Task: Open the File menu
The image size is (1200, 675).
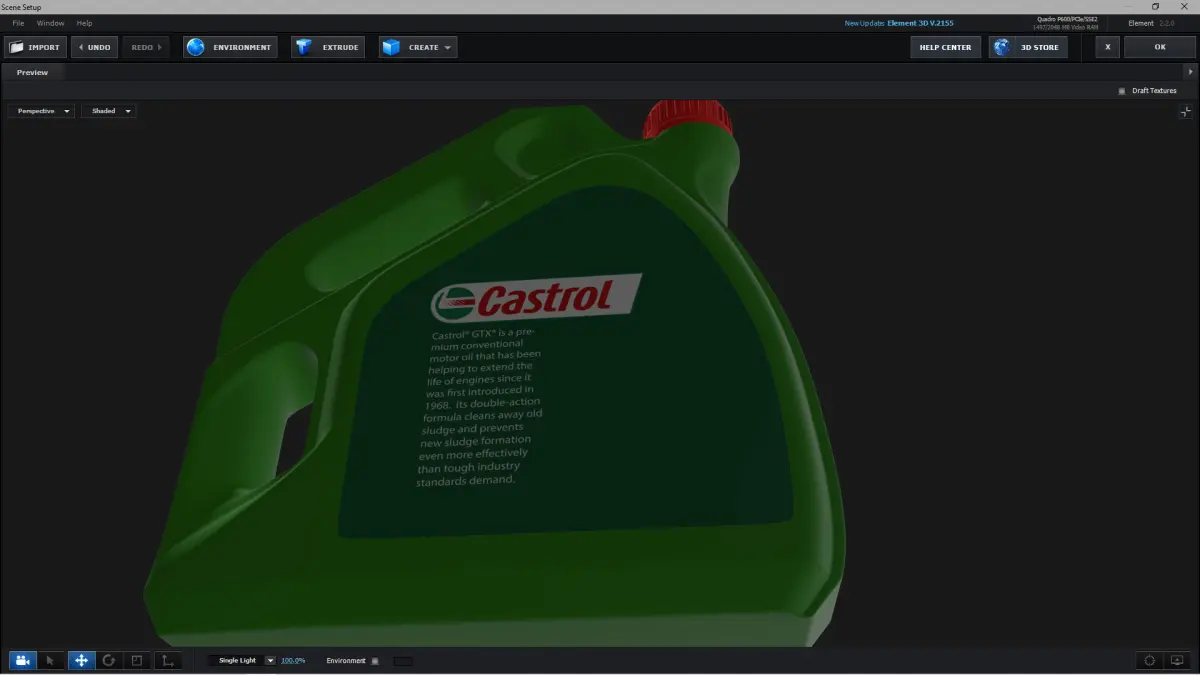Action: [x=18, y=23]
